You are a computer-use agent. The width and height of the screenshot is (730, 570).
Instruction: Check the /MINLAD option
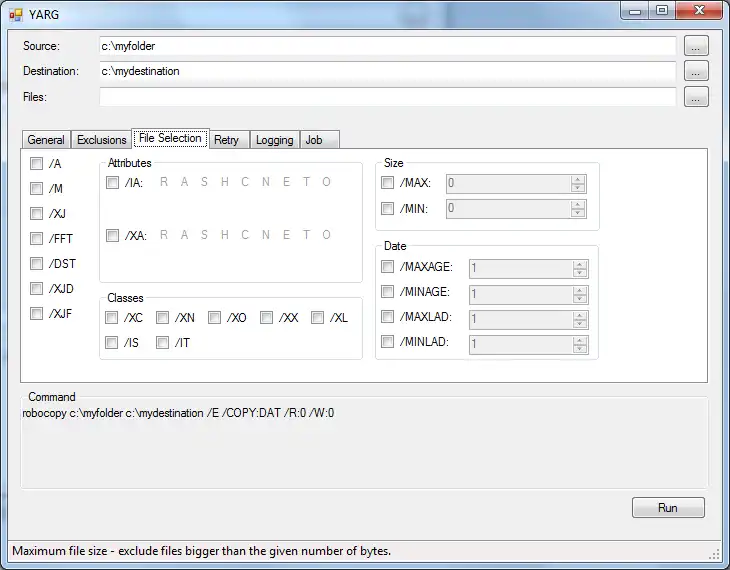coord(387,342)
